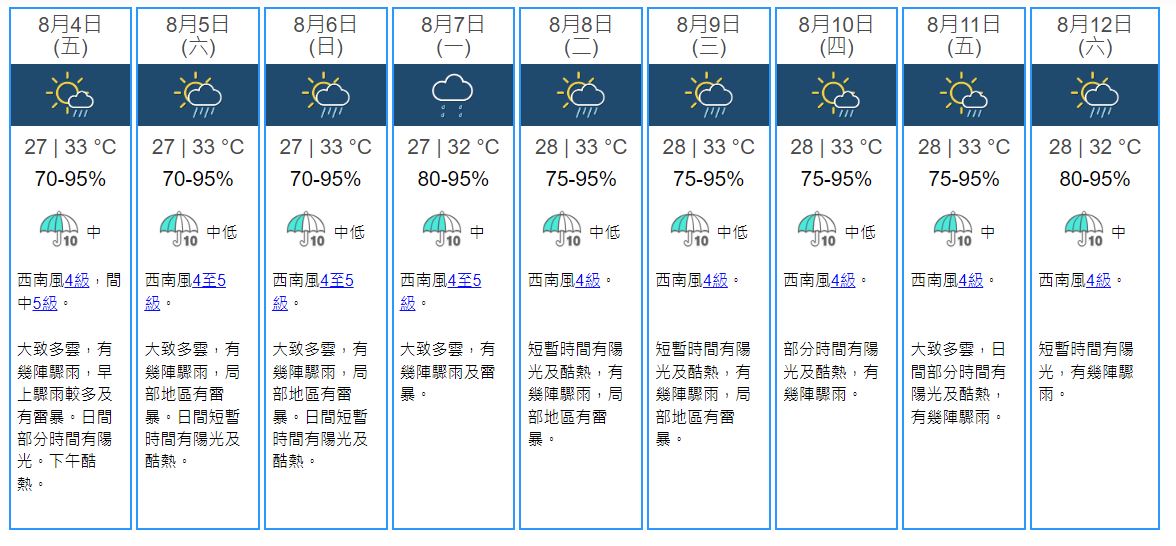Click the August 8 rain probability umbrella icon
Screen dimensions: 1176x546
pos(562,230)
